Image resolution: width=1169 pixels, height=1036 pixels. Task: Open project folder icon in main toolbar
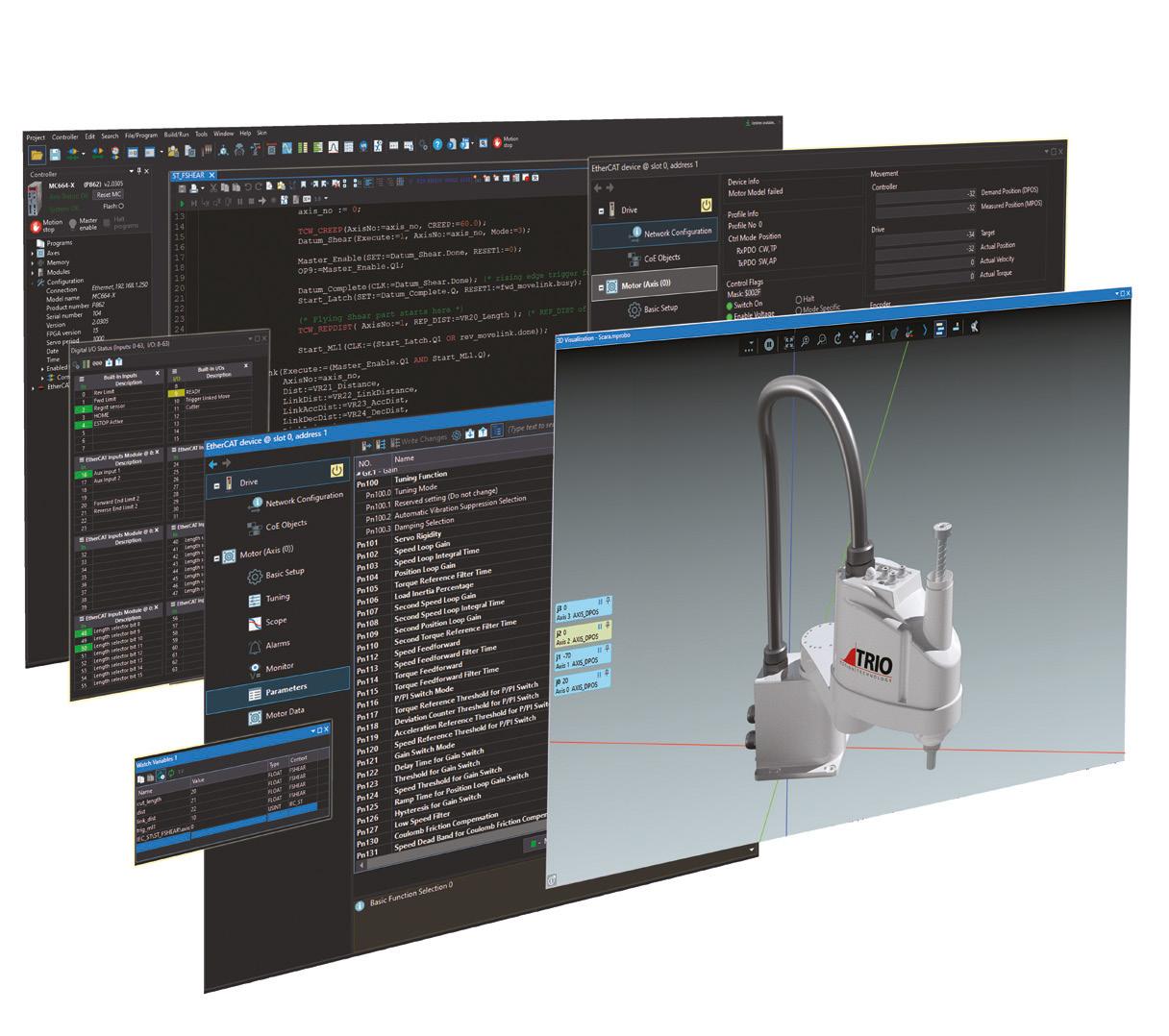pos(37,155)
